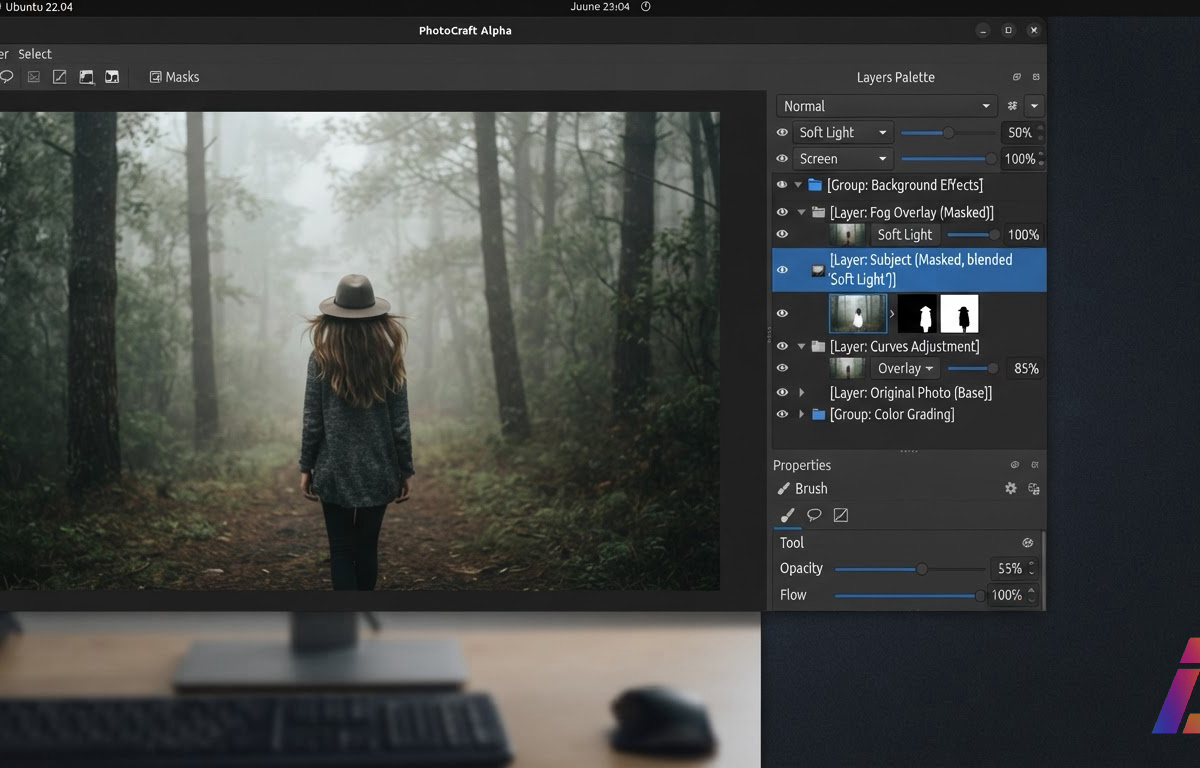Select the Subject forest photo thumbnail
This screenshot has width=1200, height=768.
pos(858,313)
